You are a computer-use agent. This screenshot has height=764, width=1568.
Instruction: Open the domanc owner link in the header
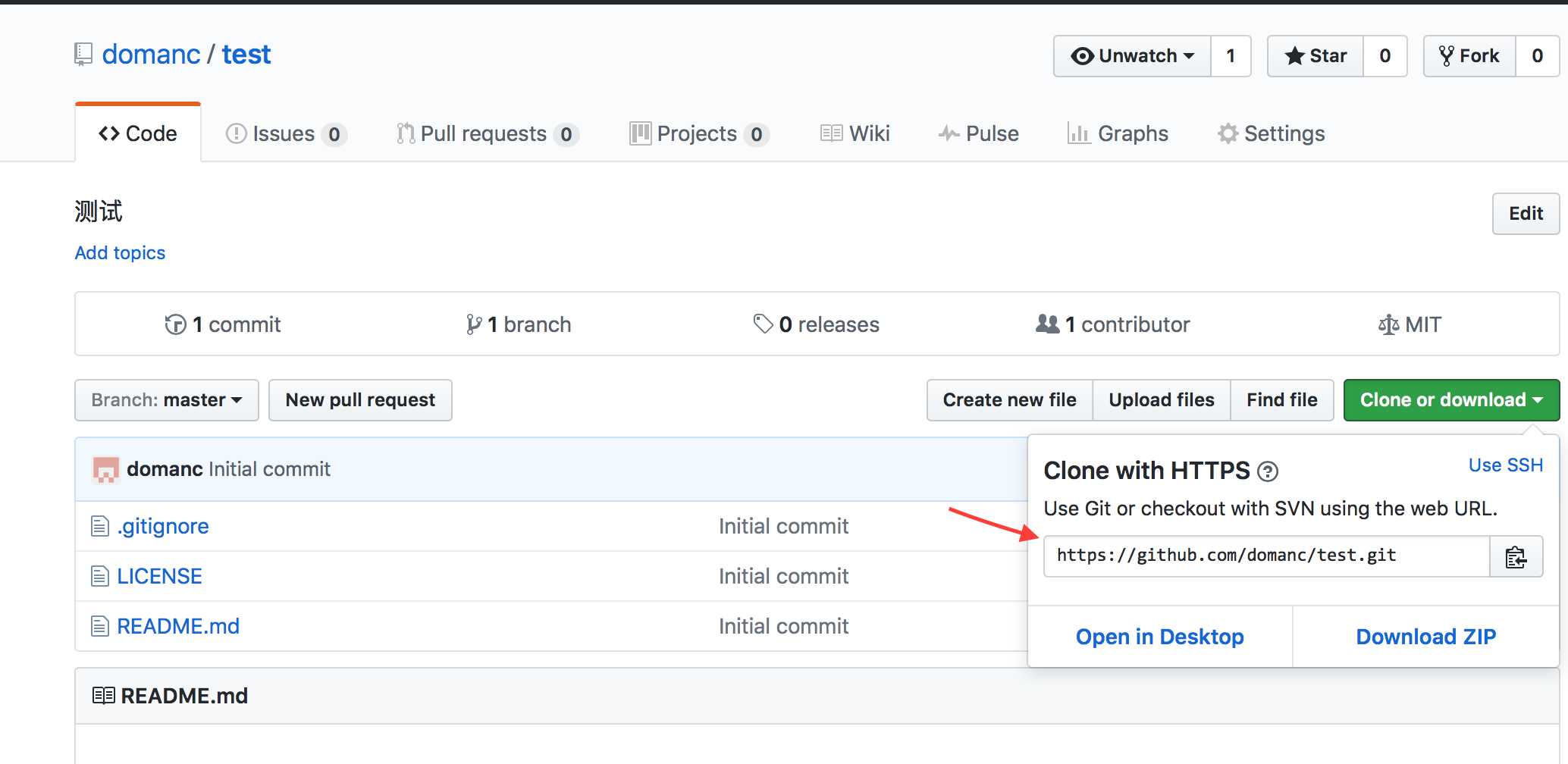pyautogui.click(x=151, y=55)
